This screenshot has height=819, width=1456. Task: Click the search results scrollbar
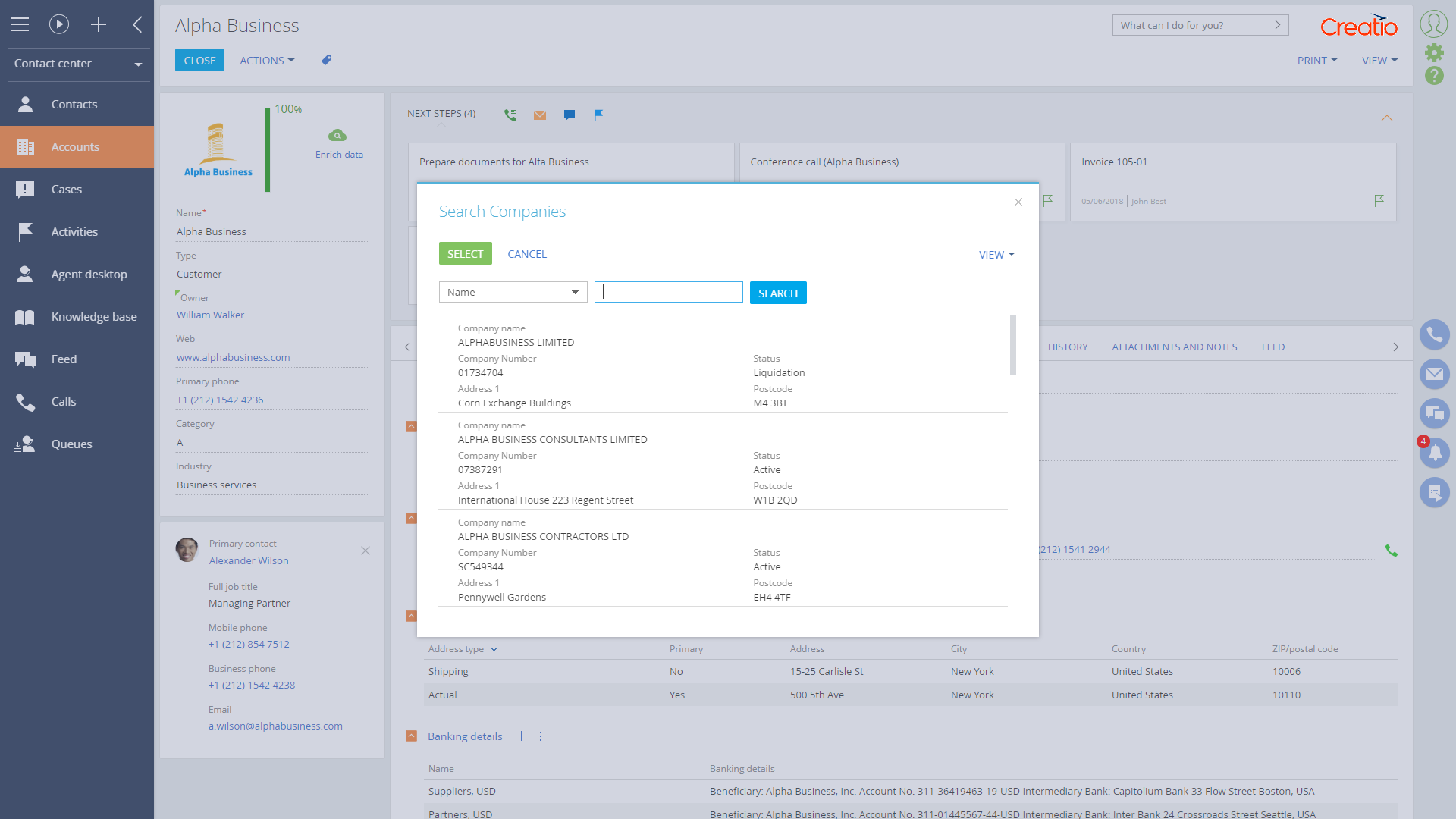pyautogui.click(x=1012, y=345)
